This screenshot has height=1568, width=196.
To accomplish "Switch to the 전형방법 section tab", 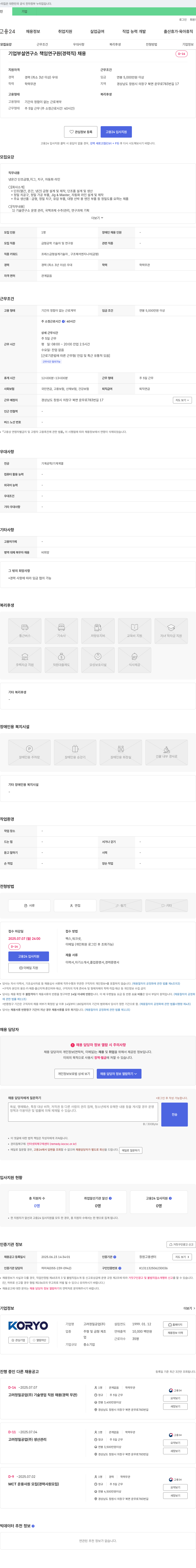I will point(152,44).
